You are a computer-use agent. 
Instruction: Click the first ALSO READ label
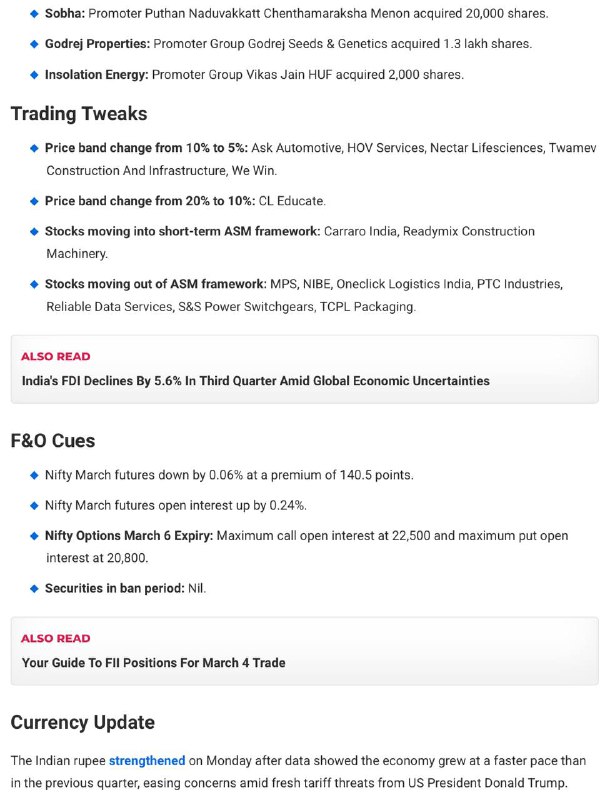pyautogui.click(x=56, y=357)
